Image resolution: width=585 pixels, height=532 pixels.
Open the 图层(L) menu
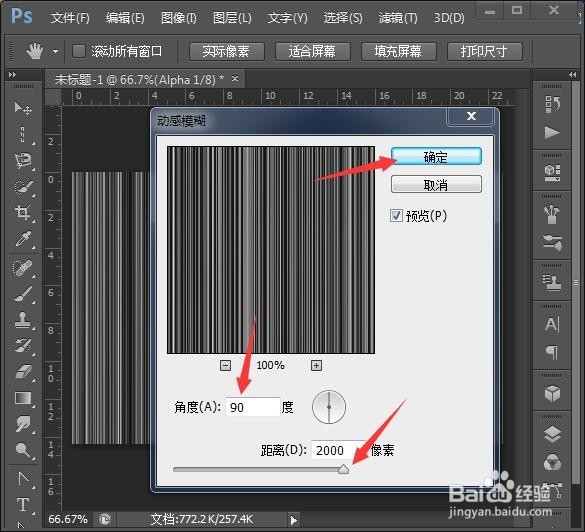[232, 18]
